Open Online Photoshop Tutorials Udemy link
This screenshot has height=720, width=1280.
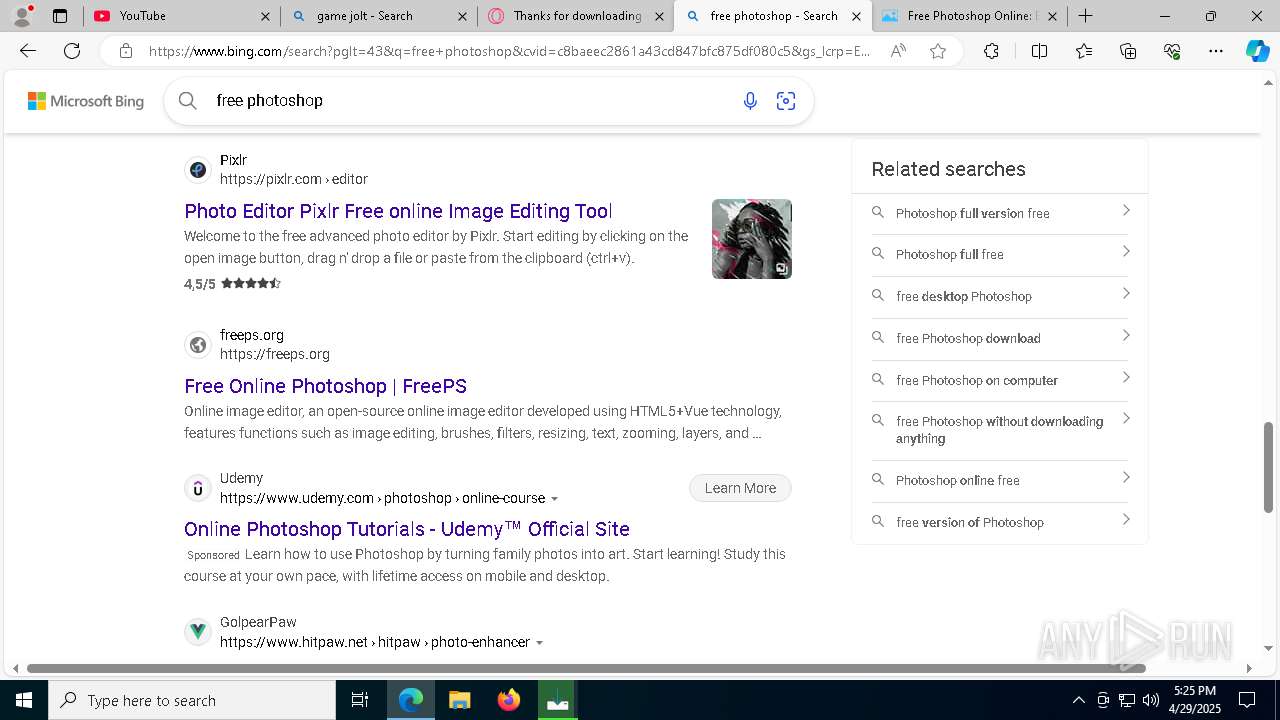point(407,529)
